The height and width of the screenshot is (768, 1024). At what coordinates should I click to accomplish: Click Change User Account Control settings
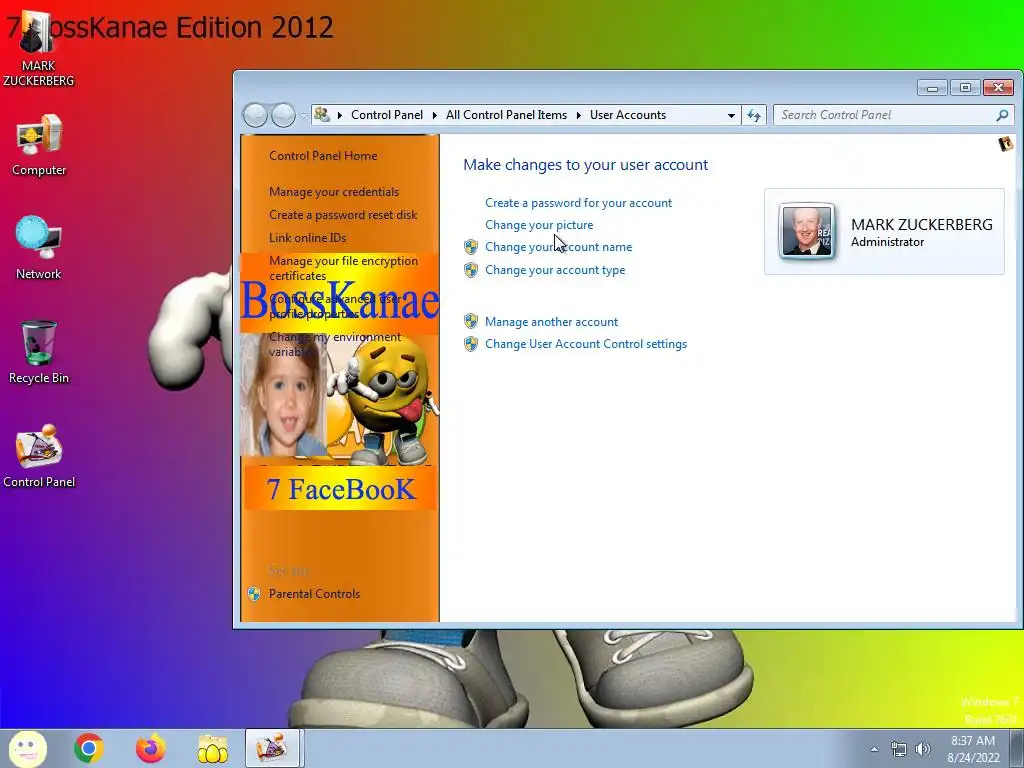pos(586,344)
